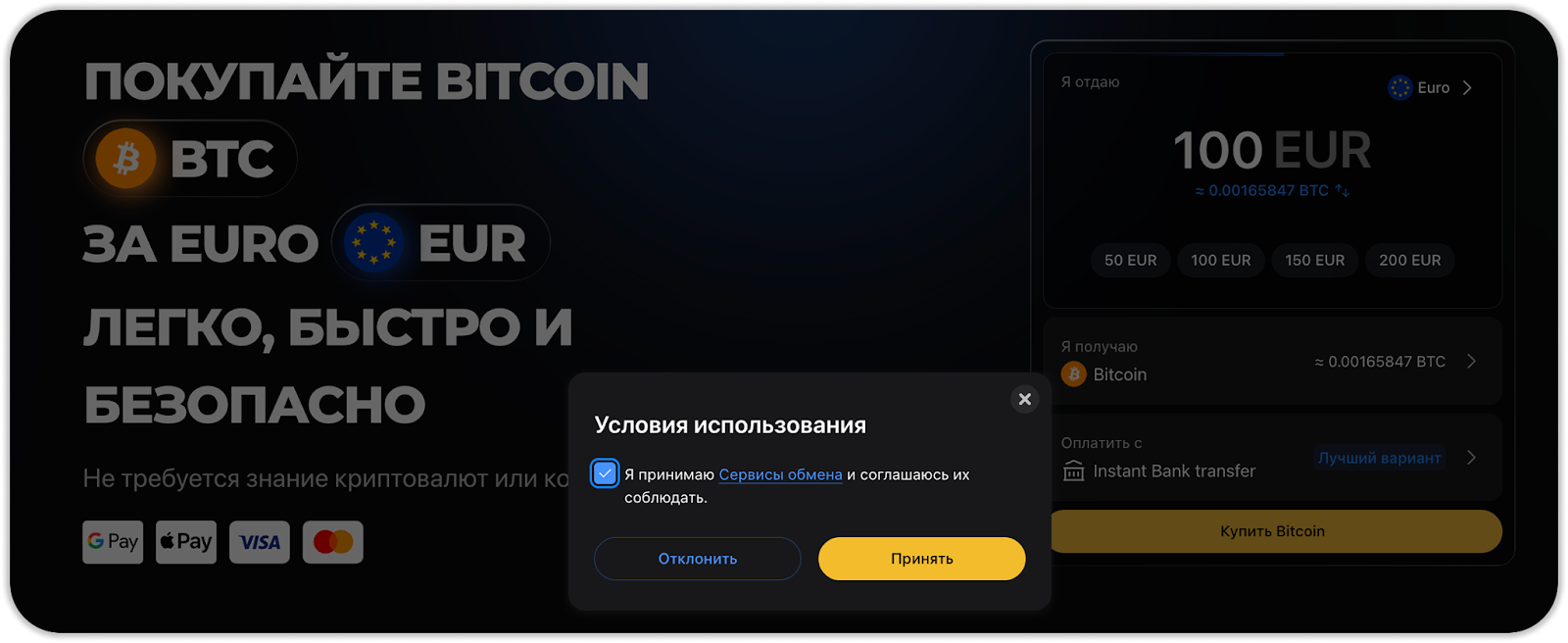The width and height of the screenshot is (1568, 643).
Task: Select the 50 EUR preset amount
Action: coord(1130,261)
